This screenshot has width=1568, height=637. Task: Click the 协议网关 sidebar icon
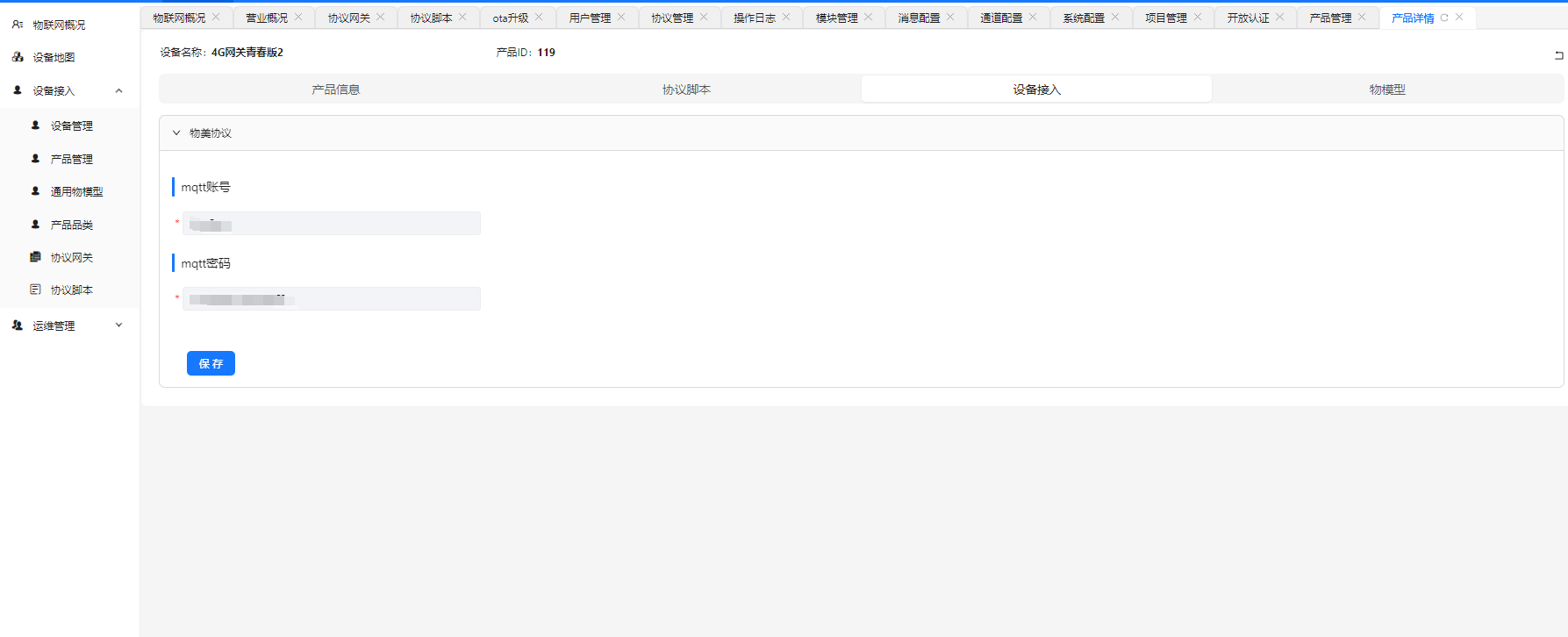pyautogui.click(x=35, y=257)
